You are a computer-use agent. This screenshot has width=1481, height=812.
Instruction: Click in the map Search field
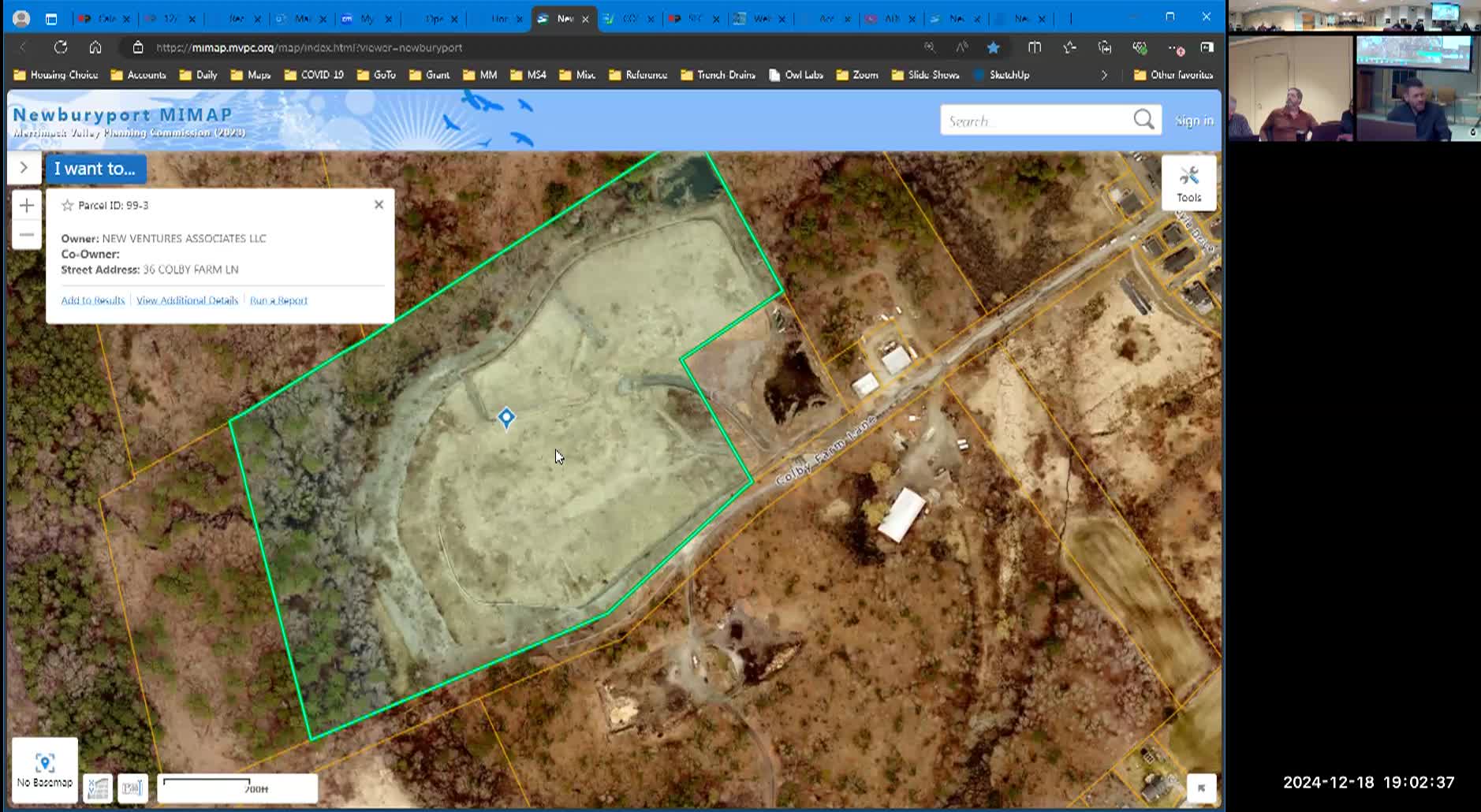click(x=1033, y=121)
